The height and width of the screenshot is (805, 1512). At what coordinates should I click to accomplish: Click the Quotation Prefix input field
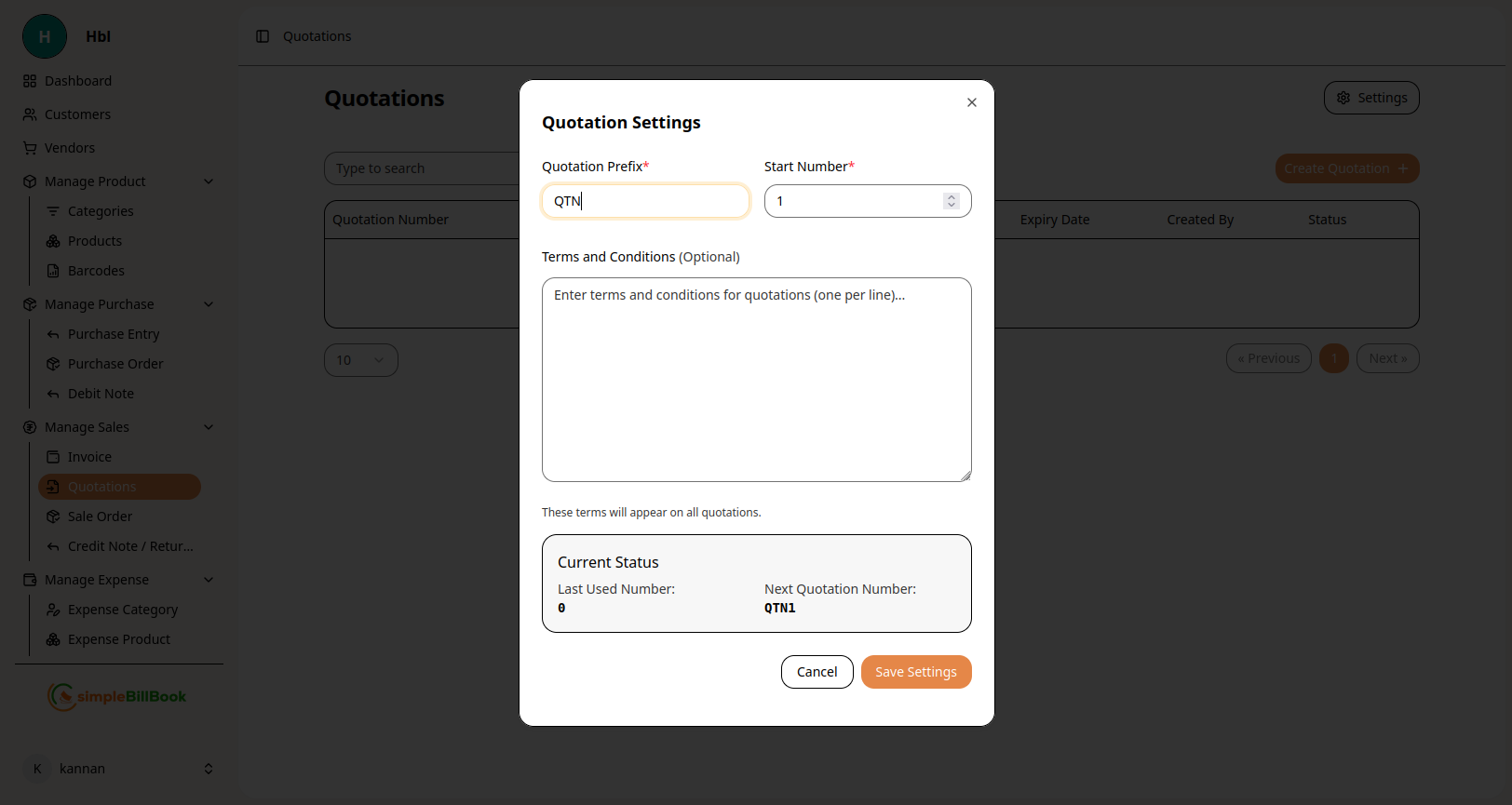645,201
